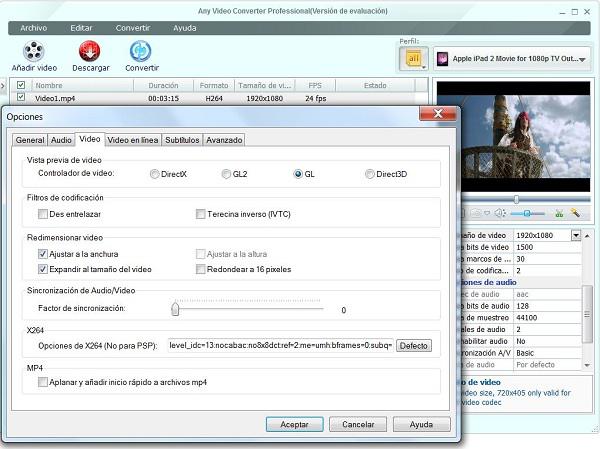Select the Video tab in Opciones
This screenshot has height=449, width=600.
point(90,139)
